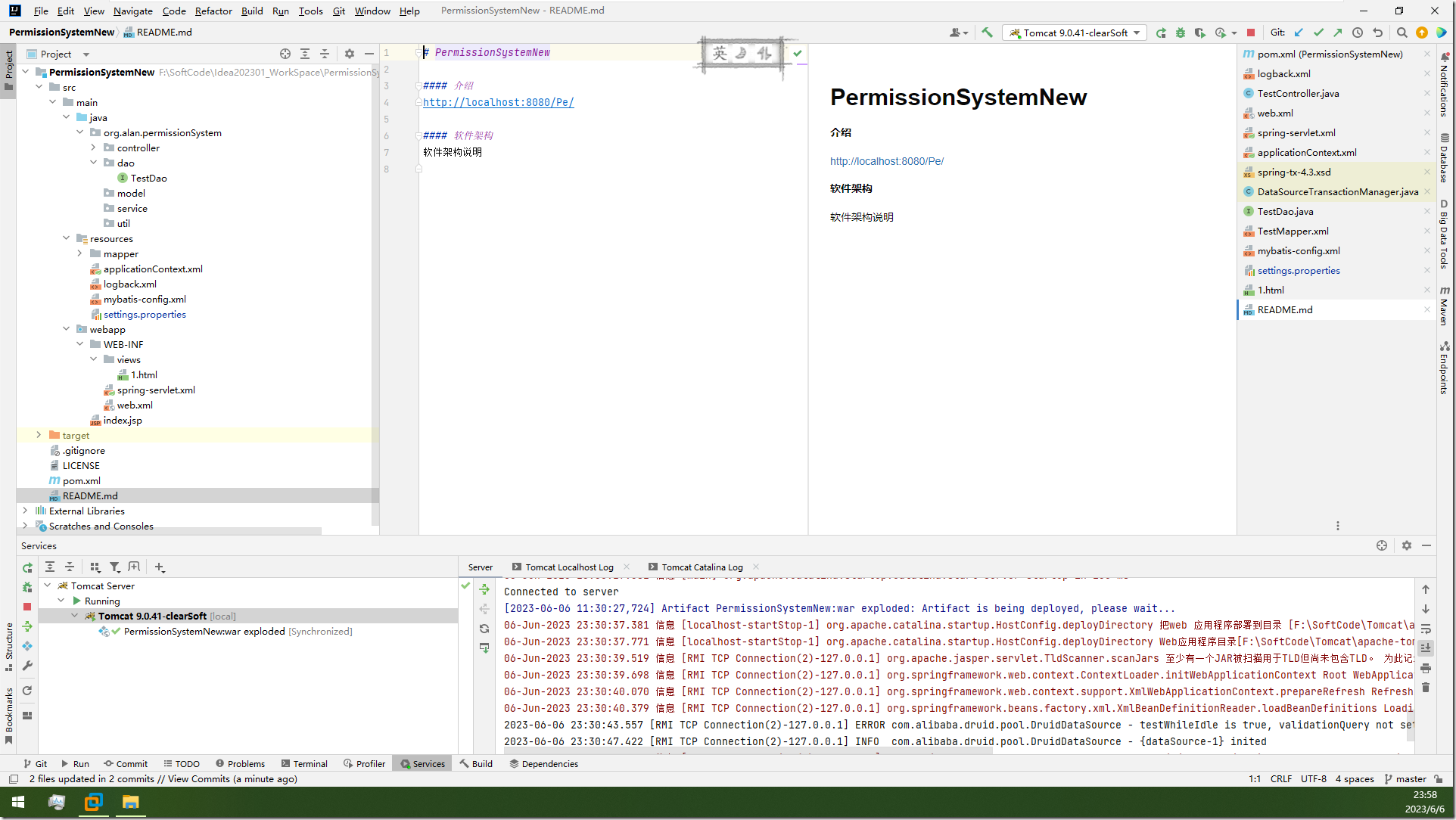This screenshot has width=1456, height=820.
Task: Collapse the dao package
Action: pos(93,163)
